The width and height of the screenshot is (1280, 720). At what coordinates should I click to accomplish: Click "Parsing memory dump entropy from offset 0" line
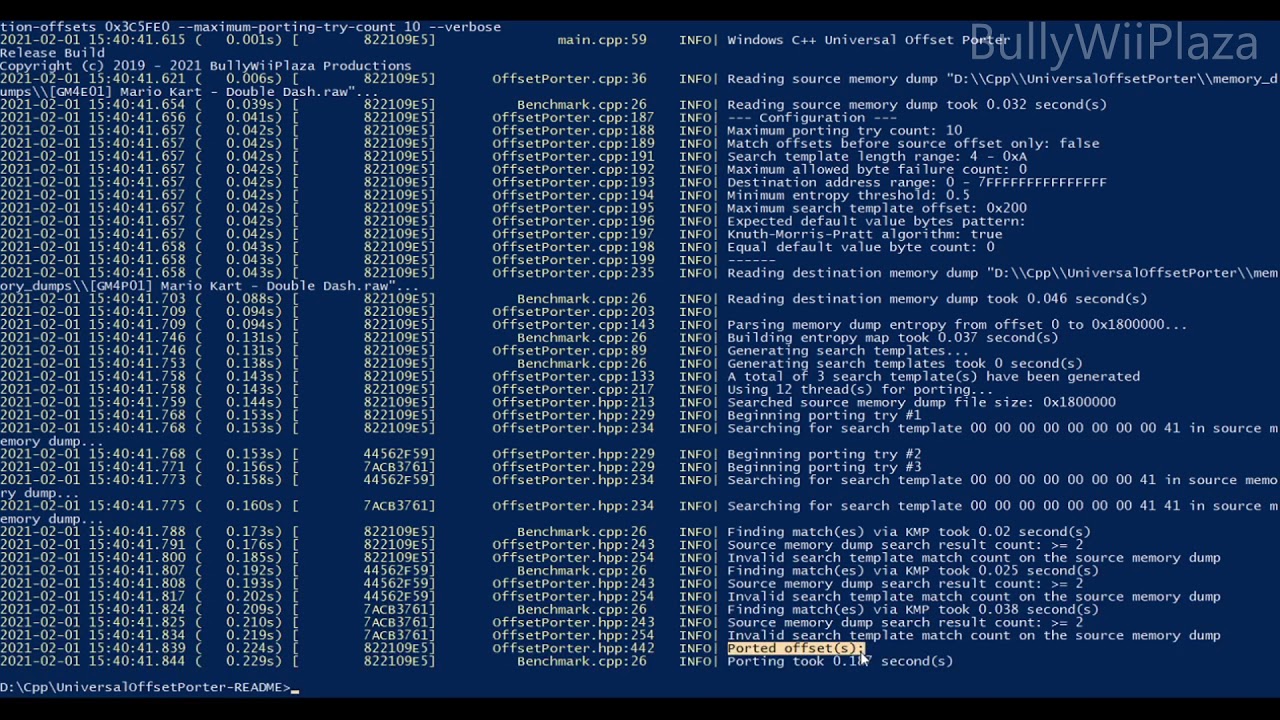[957, 325]
